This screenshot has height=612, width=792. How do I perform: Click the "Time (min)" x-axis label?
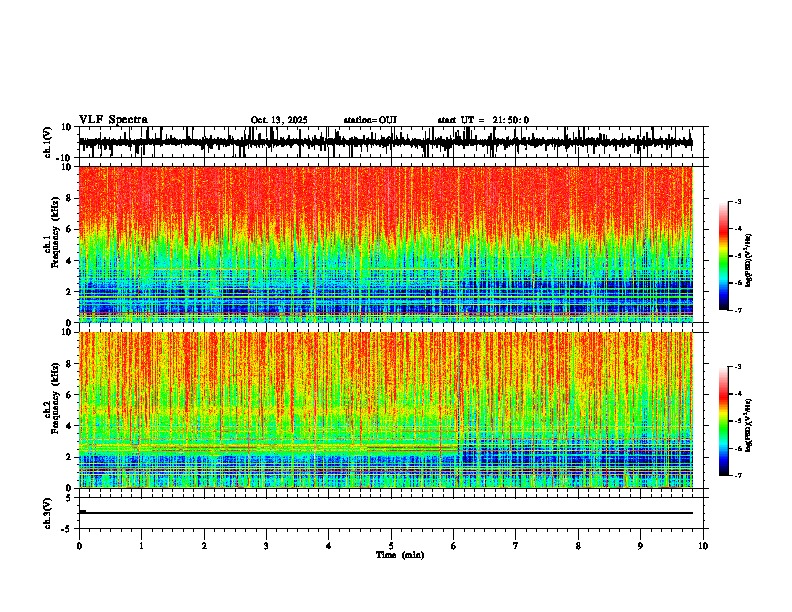[400, 555]
